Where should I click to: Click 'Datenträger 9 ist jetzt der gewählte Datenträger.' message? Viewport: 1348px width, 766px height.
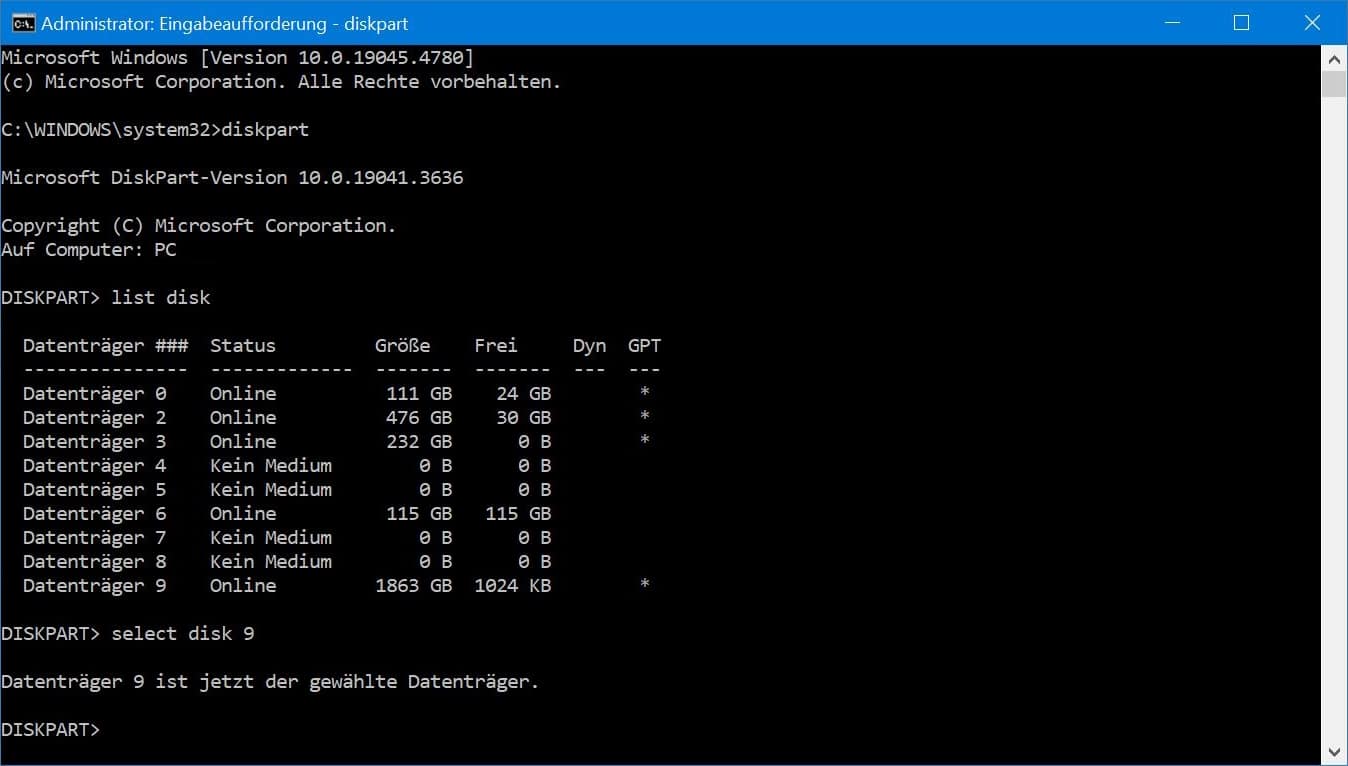(x=270, y=682)
